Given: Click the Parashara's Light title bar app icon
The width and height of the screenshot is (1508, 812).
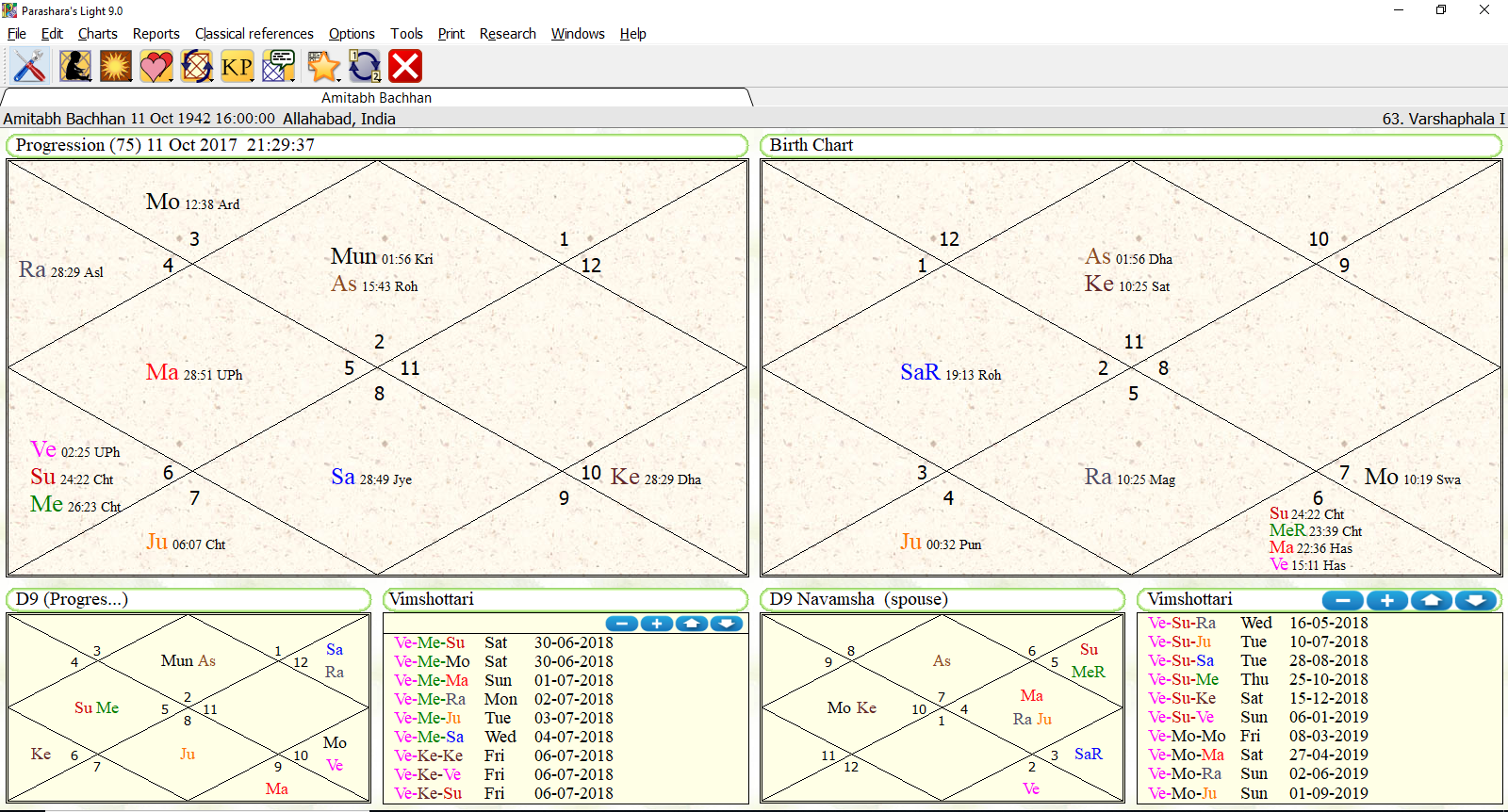Looking at the screenshot, I should click(x=9, y=10).
